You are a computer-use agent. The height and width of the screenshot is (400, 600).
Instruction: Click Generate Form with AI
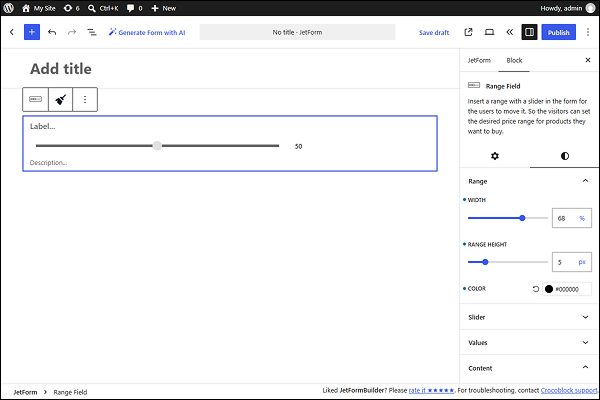pos(147,33)
